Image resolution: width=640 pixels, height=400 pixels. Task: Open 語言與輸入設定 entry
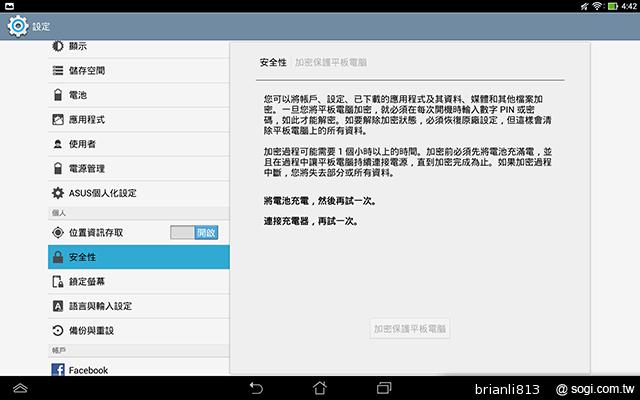point(139,306)
